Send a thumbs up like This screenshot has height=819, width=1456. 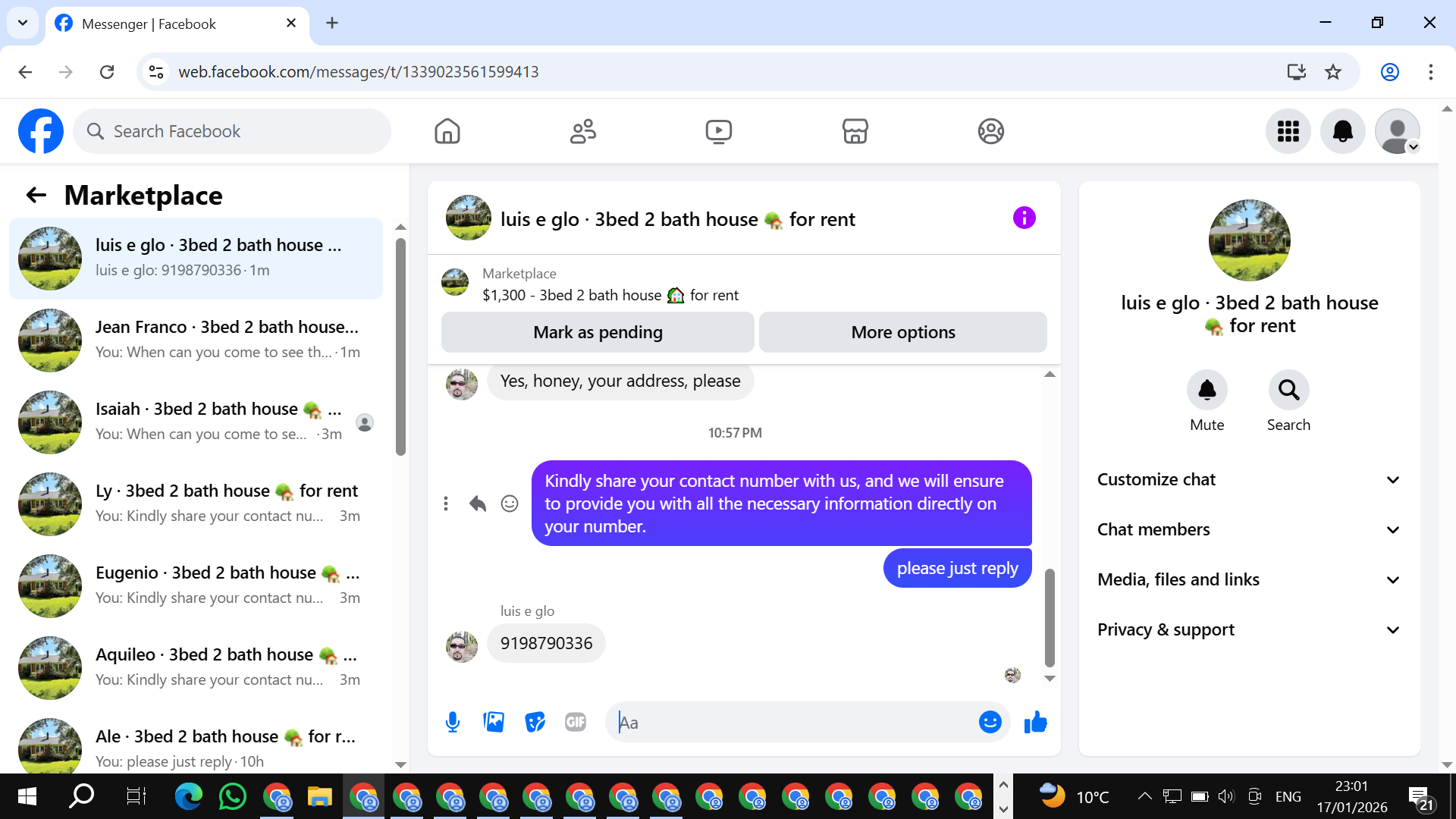1035,722
